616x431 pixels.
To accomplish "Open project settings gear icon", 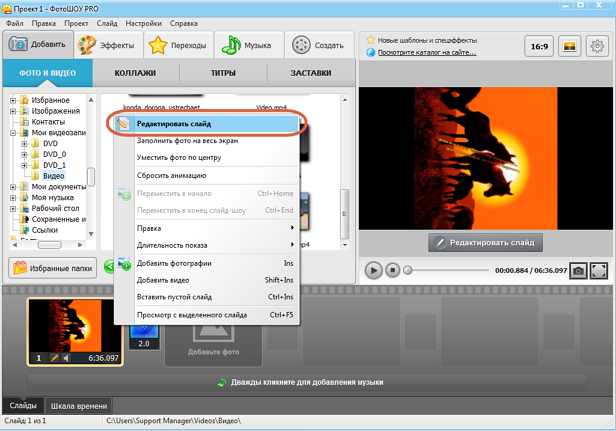I will tap(597, 46).
